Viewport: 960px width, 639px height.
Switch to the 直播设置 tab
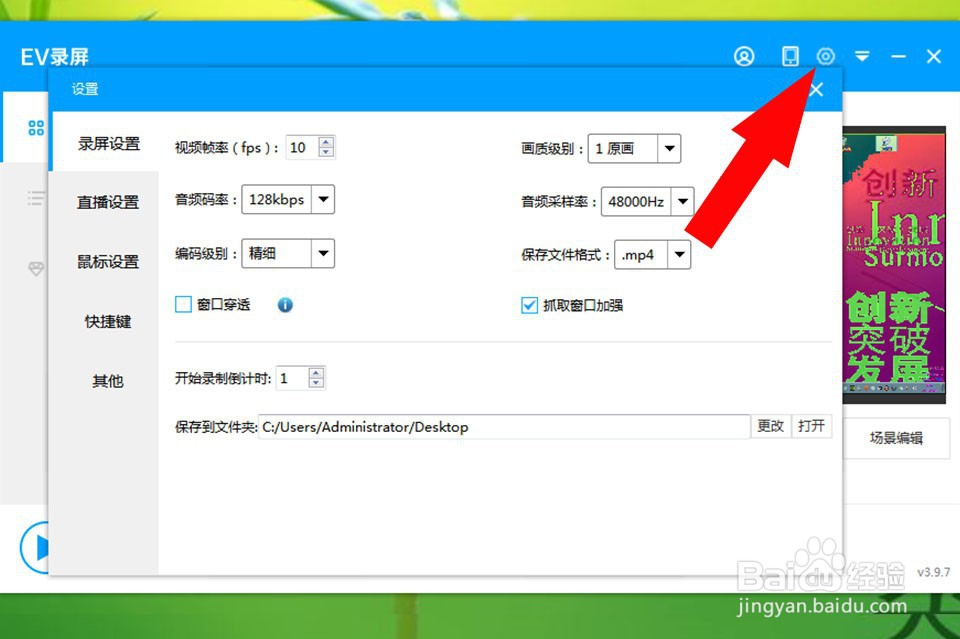tap(108, 202)
